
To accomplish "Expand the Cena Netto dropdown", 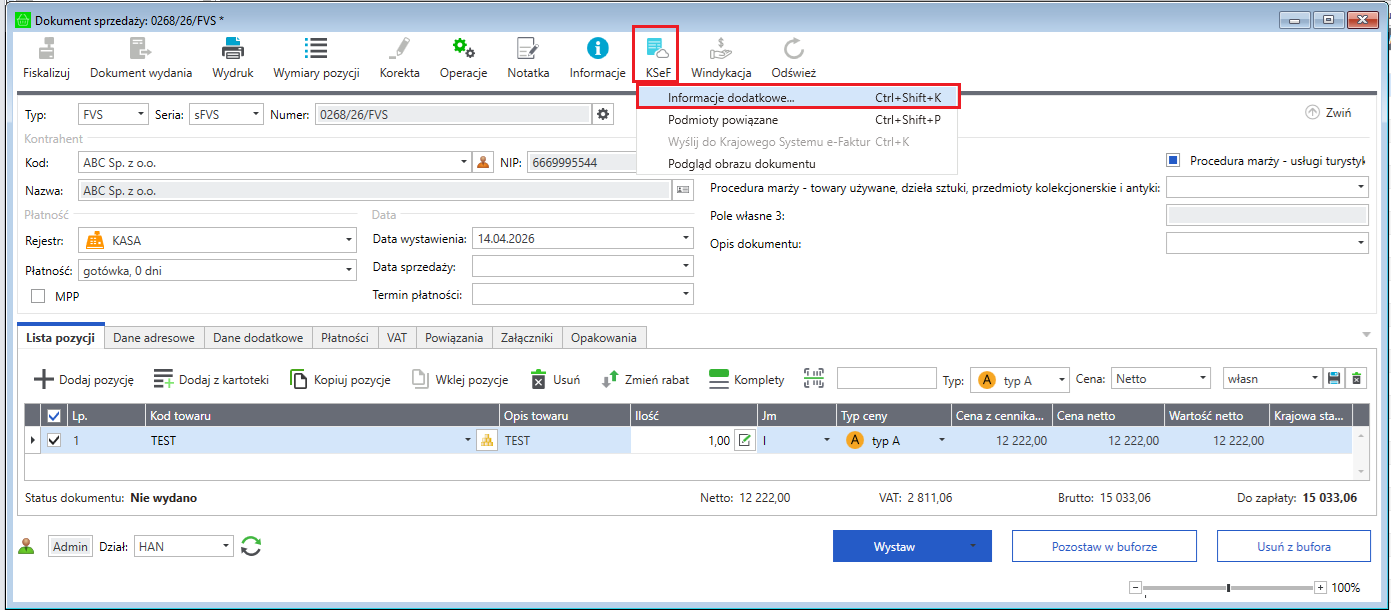I will coord(1202,379).
